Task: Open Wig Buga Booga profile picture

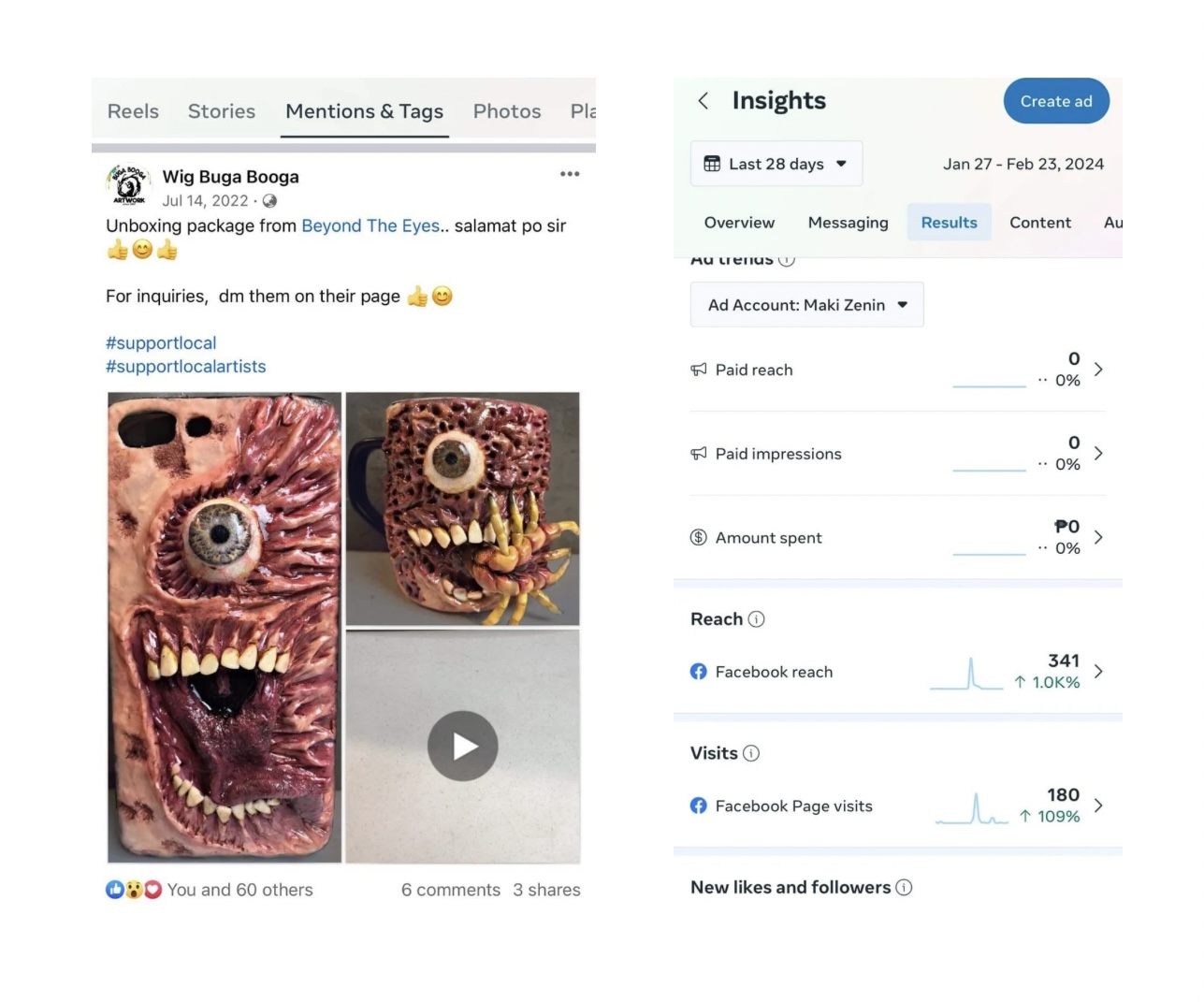Action: point(129,185)
